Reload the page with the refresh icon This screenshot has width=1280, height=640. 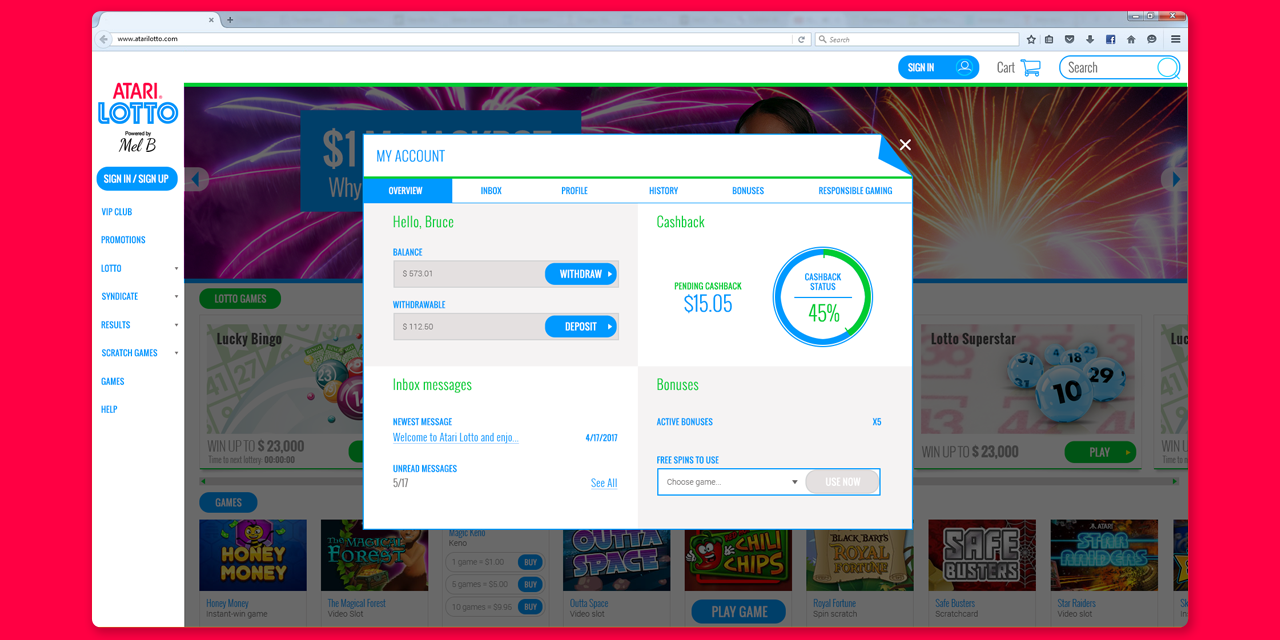coord(801,39)
